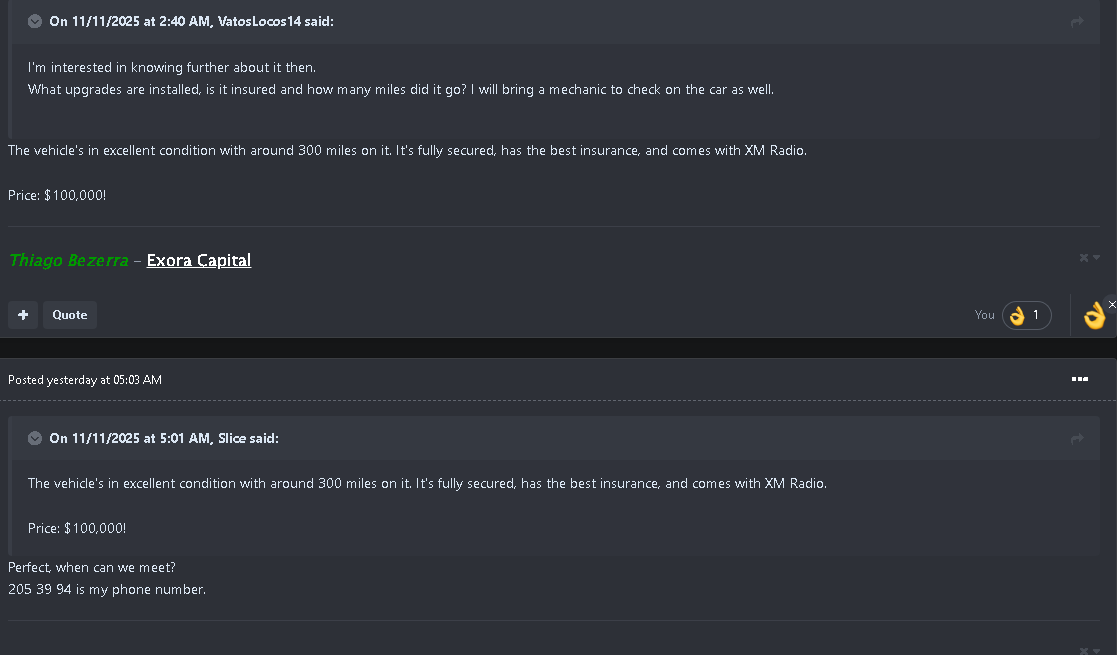Open the 'Posted yesterday at 05:03 AM' permalink
Screen dimensions: 1117x655
85,380
